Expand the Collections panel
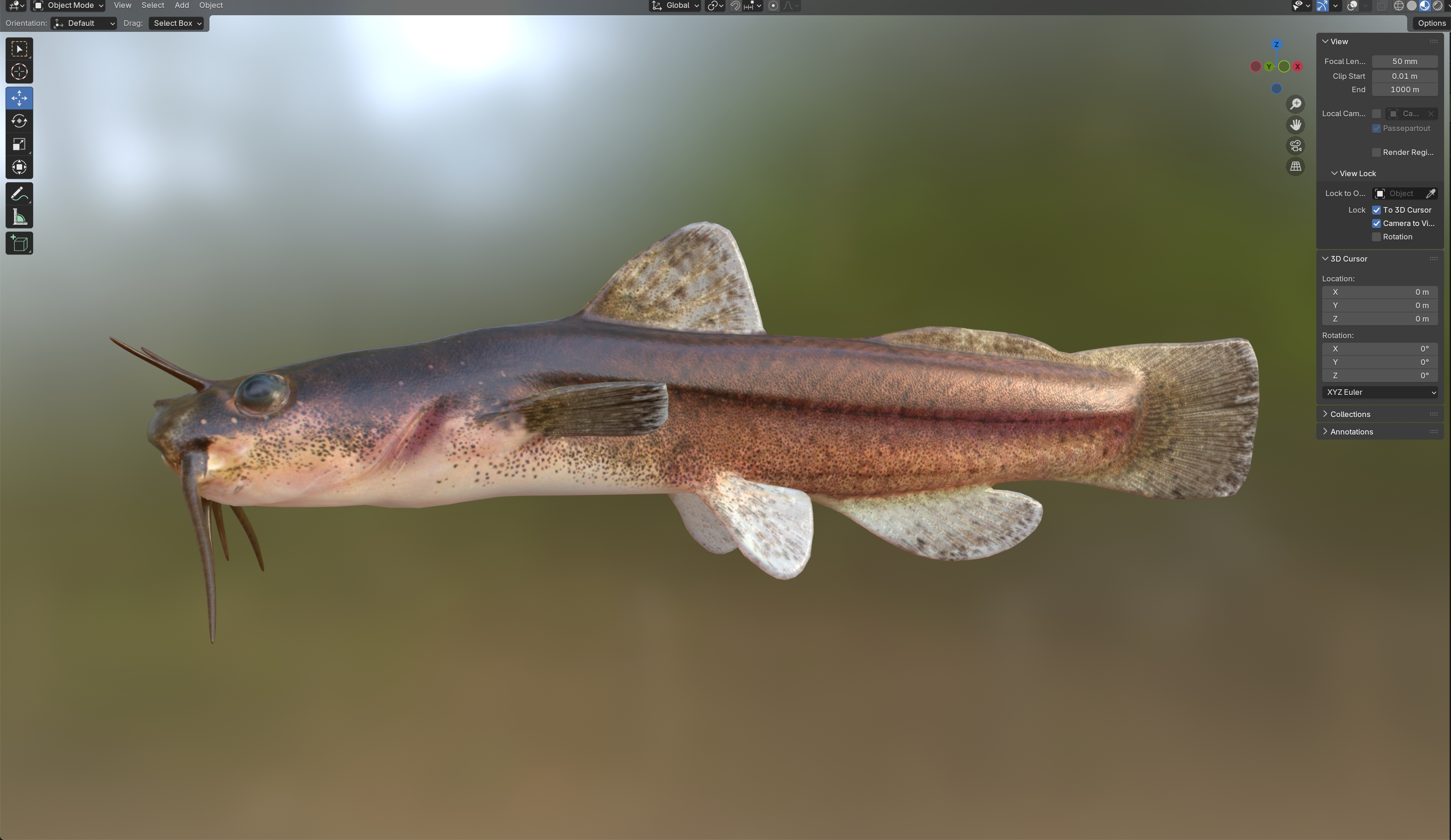The image size is (1451, 840). tap(1349, 415)
